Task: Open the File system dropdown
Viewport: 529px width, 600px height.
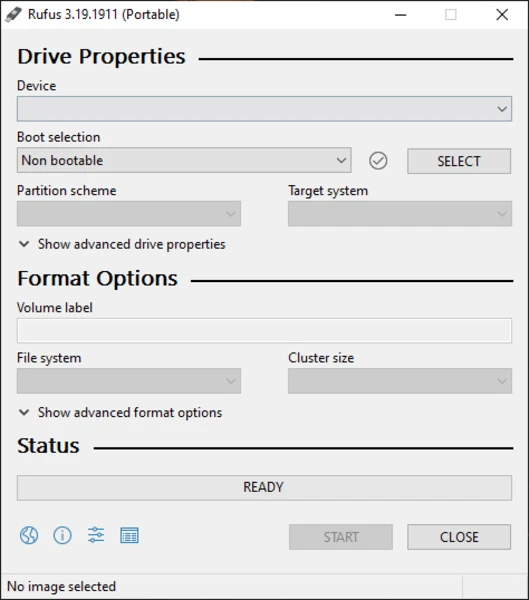Action: coord(129,381)
